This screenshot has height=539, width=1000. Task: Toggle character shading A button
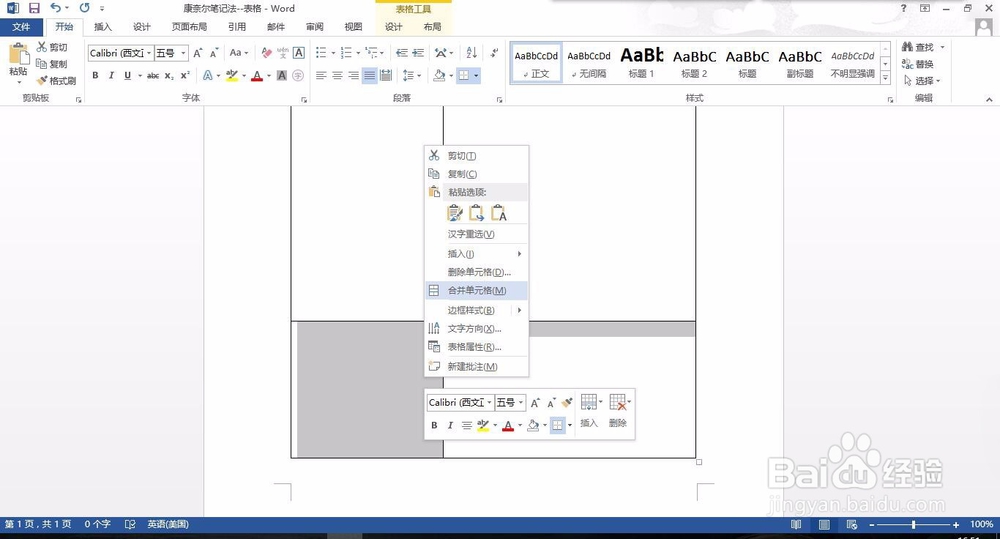point(281,75)
